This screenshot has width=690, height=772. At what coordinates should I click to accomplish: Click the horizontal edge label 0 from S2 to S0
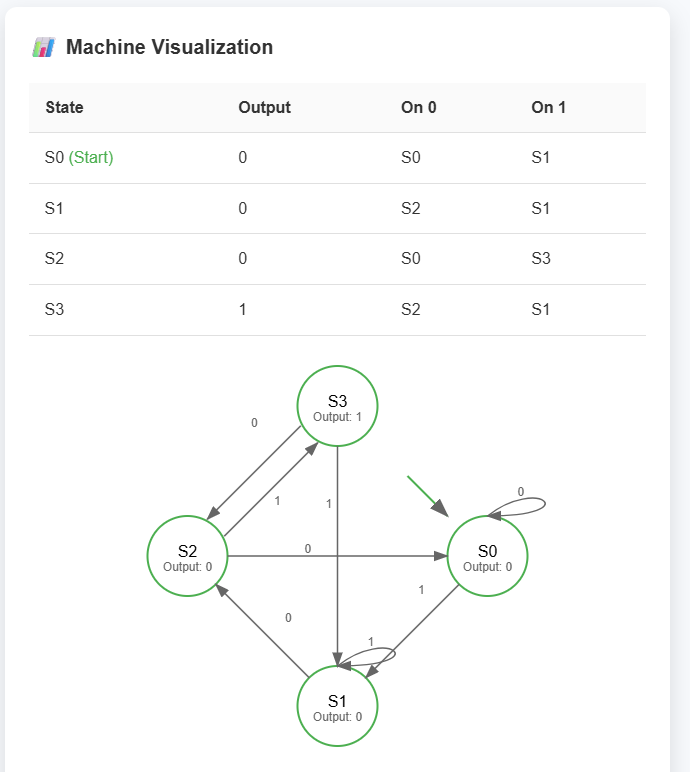(x=308, y=548)
